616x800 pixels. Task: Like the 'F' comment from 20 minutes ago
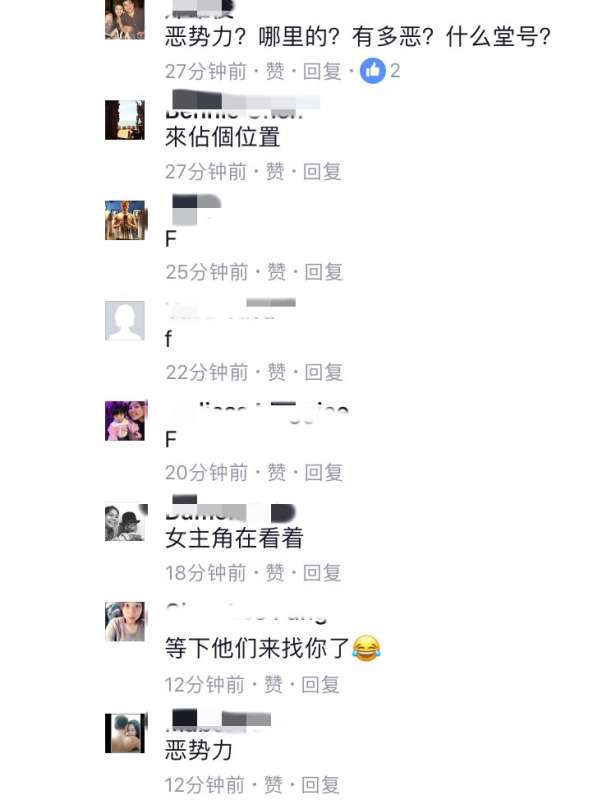coord(277,472)
